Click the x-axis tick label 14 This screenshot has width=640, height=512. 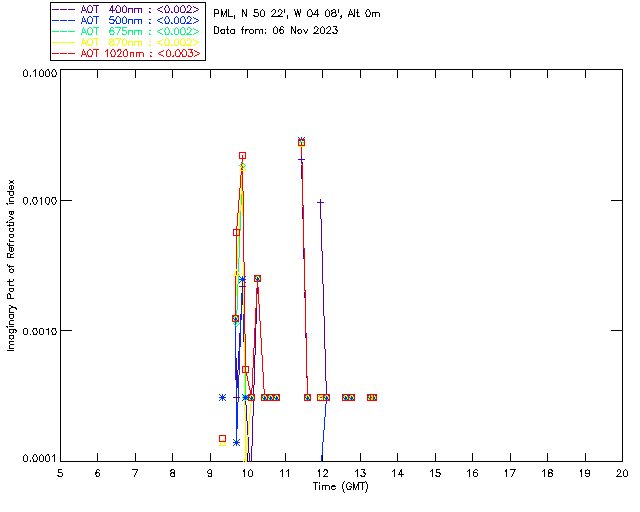[x=398, y=473]
